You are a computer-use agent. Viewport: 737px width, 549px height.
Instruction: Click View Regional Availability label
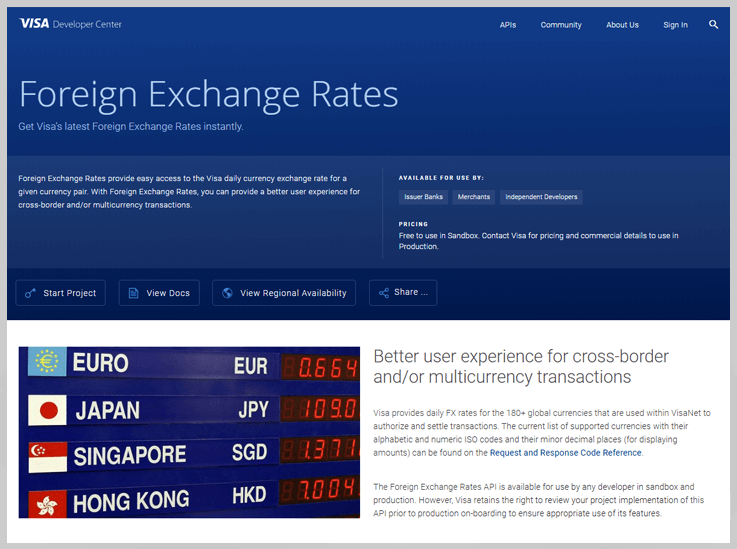(293, 293)
